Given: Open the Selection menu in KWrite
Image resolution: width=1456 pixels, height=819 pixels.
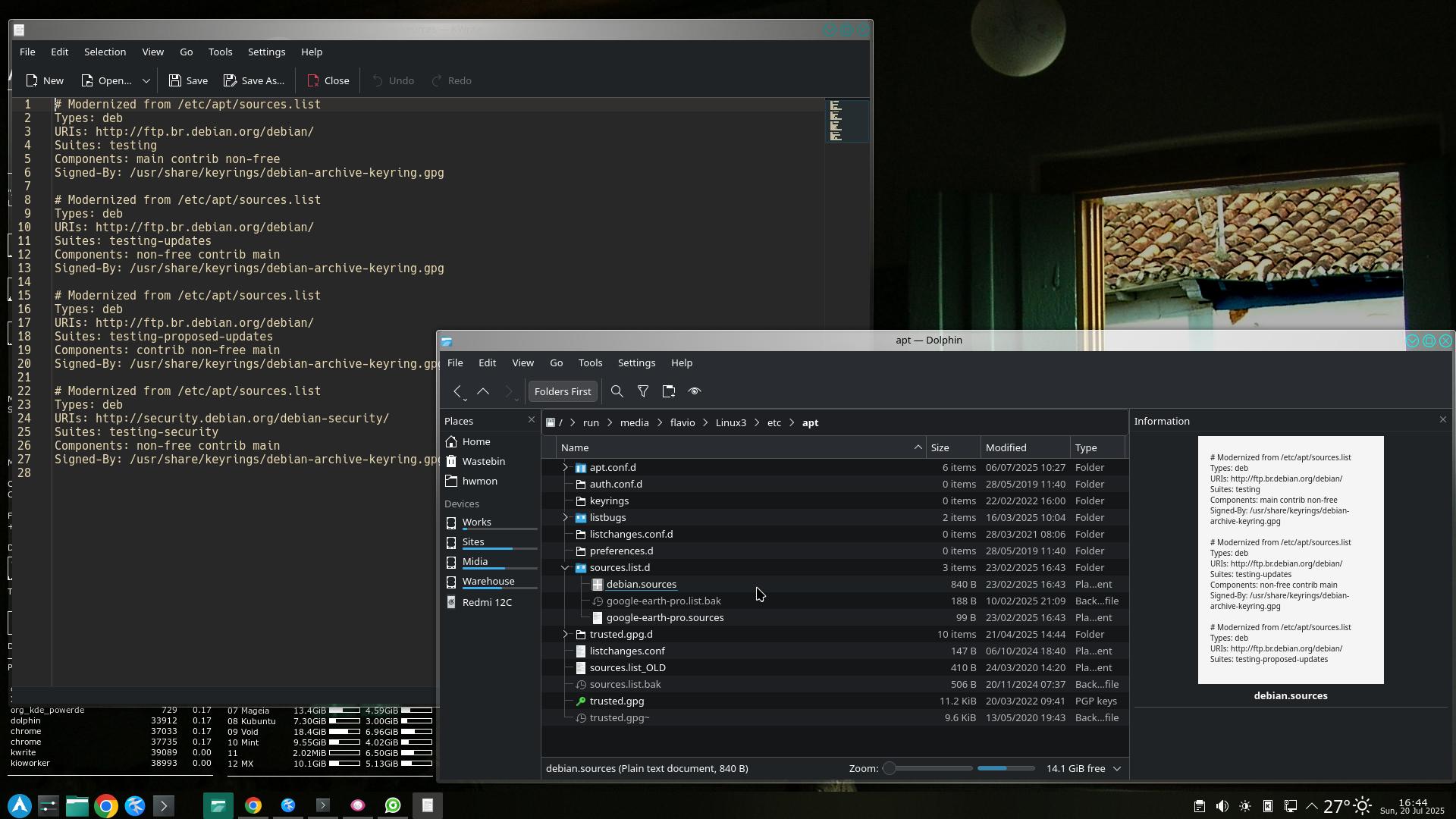Looking at the screenshot, I should [x=105, y=52].
